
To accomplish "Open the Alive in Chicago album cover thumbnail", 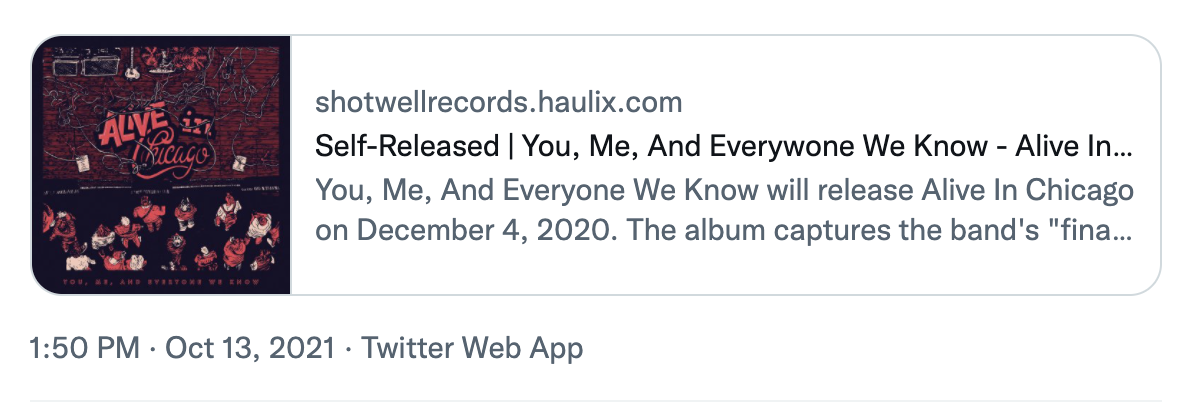I will 161,166.
